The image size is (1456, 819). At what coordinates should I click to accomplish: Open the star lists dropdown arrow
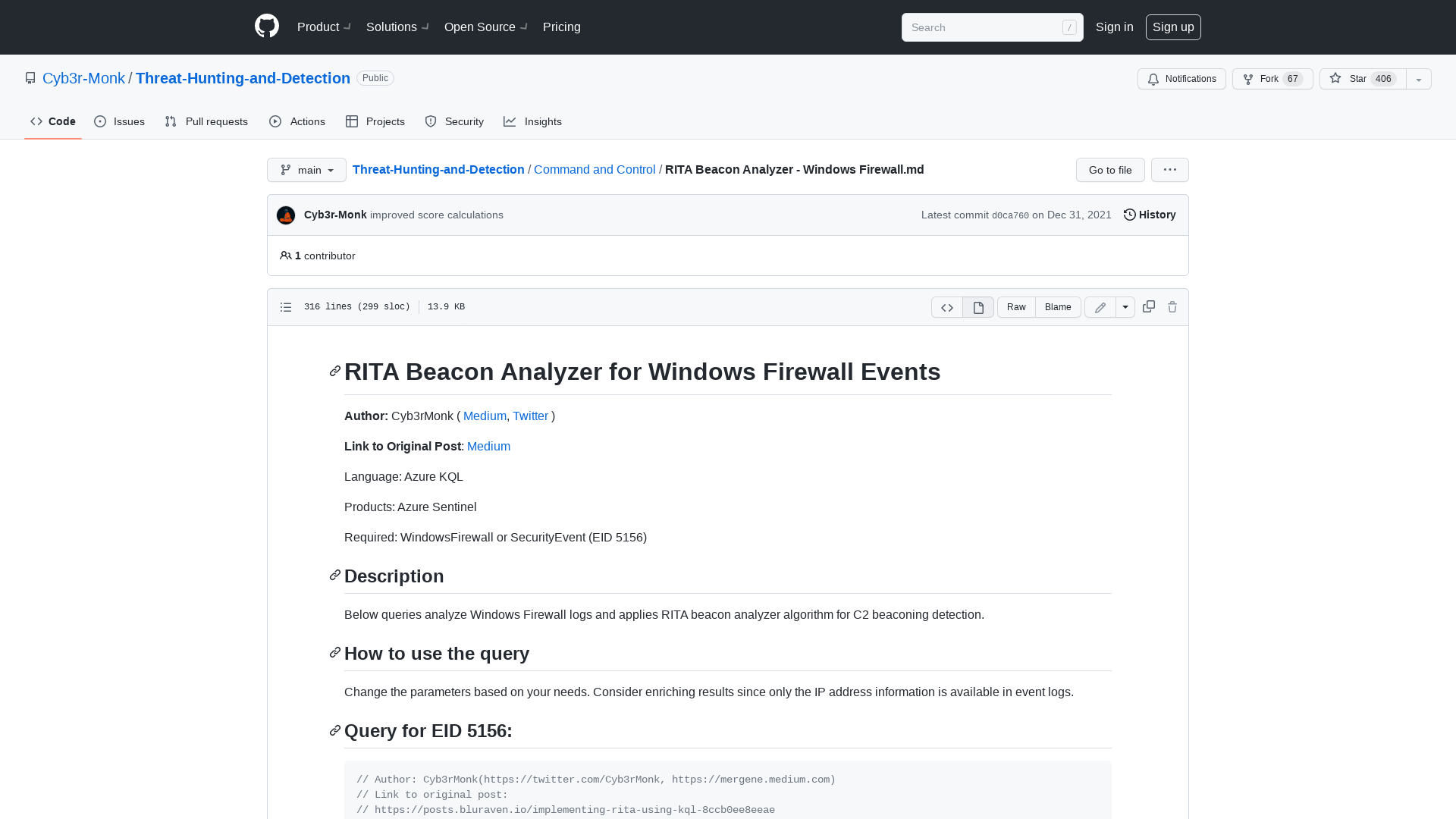1419,79
